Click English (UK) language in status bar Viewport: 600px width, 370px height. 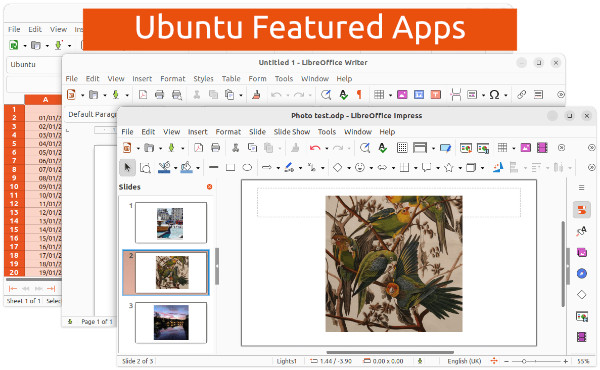[x=464, y=361]
